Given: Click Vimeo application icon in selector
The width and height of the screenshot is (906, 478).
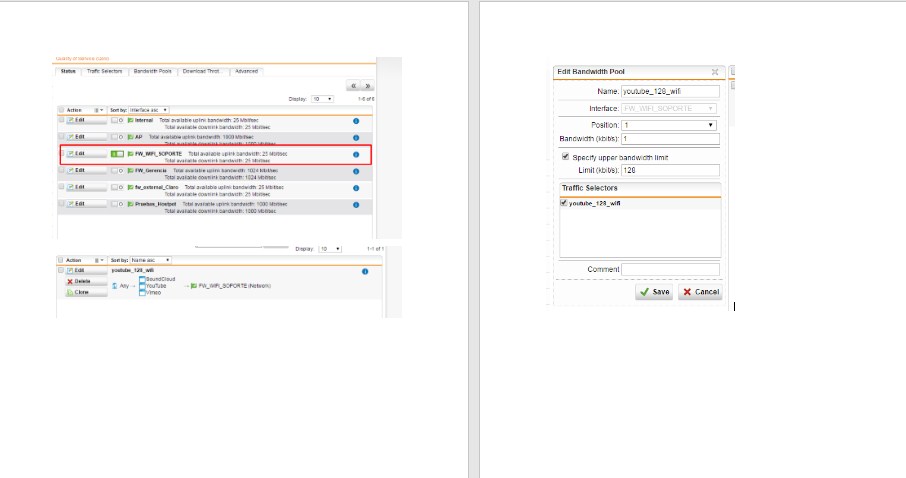Looking at the screenshot, I should 142,292.
